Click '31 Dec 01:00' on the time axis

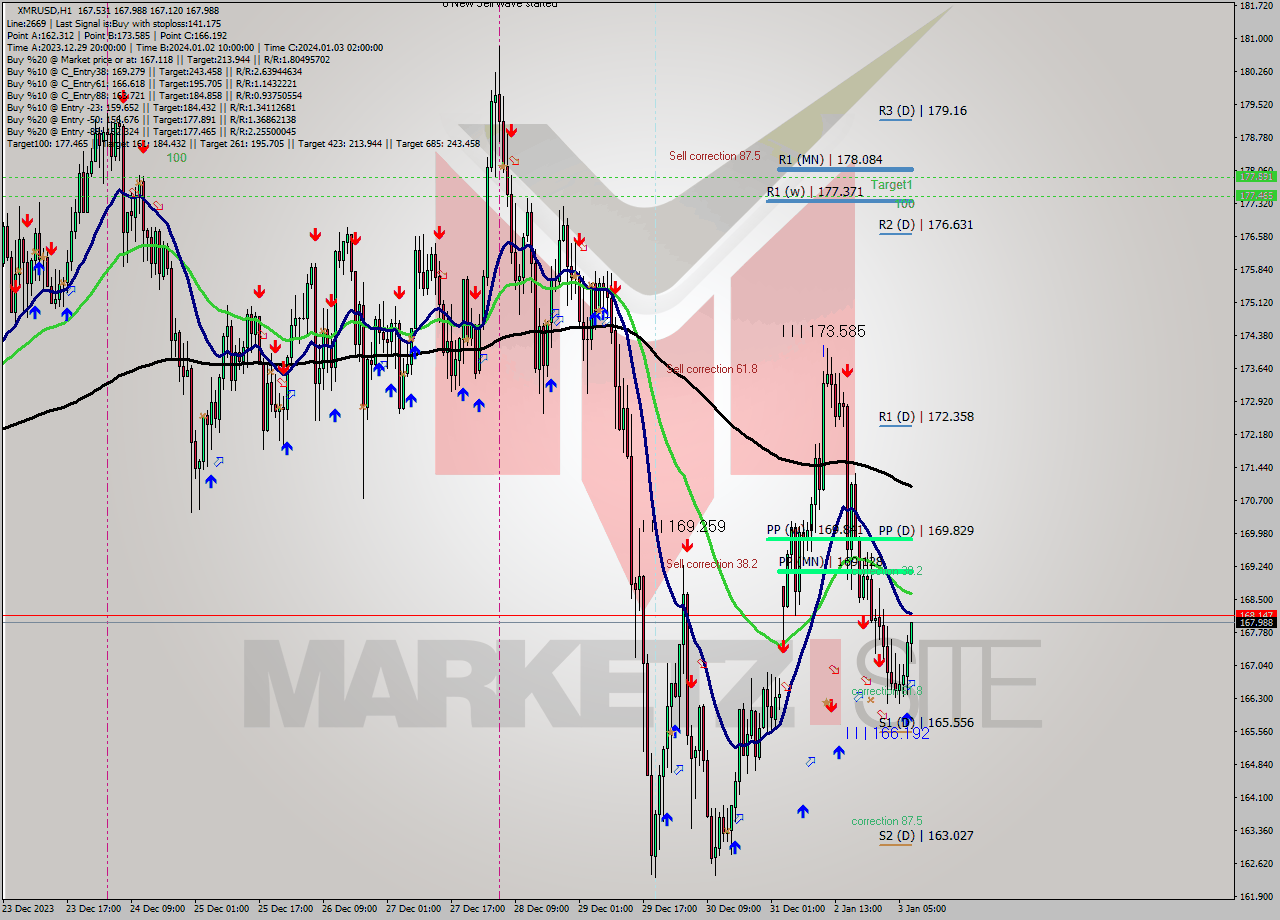[x=798, y=909]
